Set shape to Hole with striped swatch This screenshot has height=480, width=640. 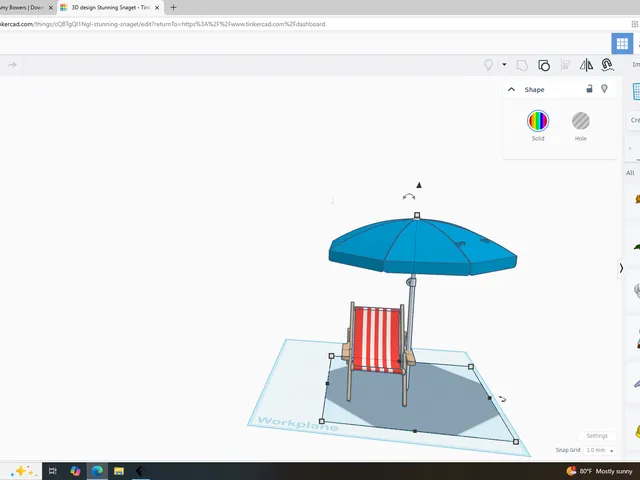click(580, 121)
